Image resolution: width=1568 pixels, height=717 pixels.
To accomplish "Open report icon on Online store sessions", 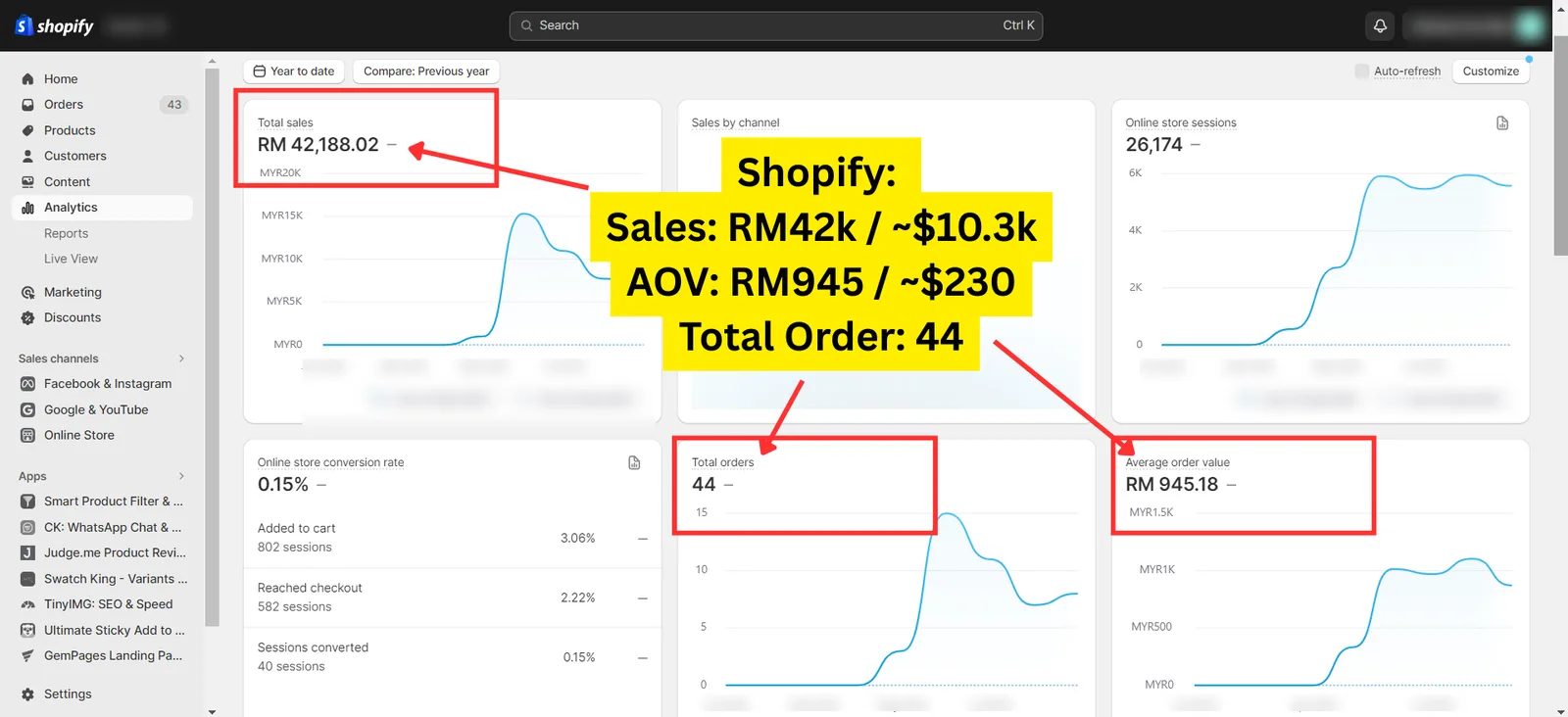I will coord(1502,122).
